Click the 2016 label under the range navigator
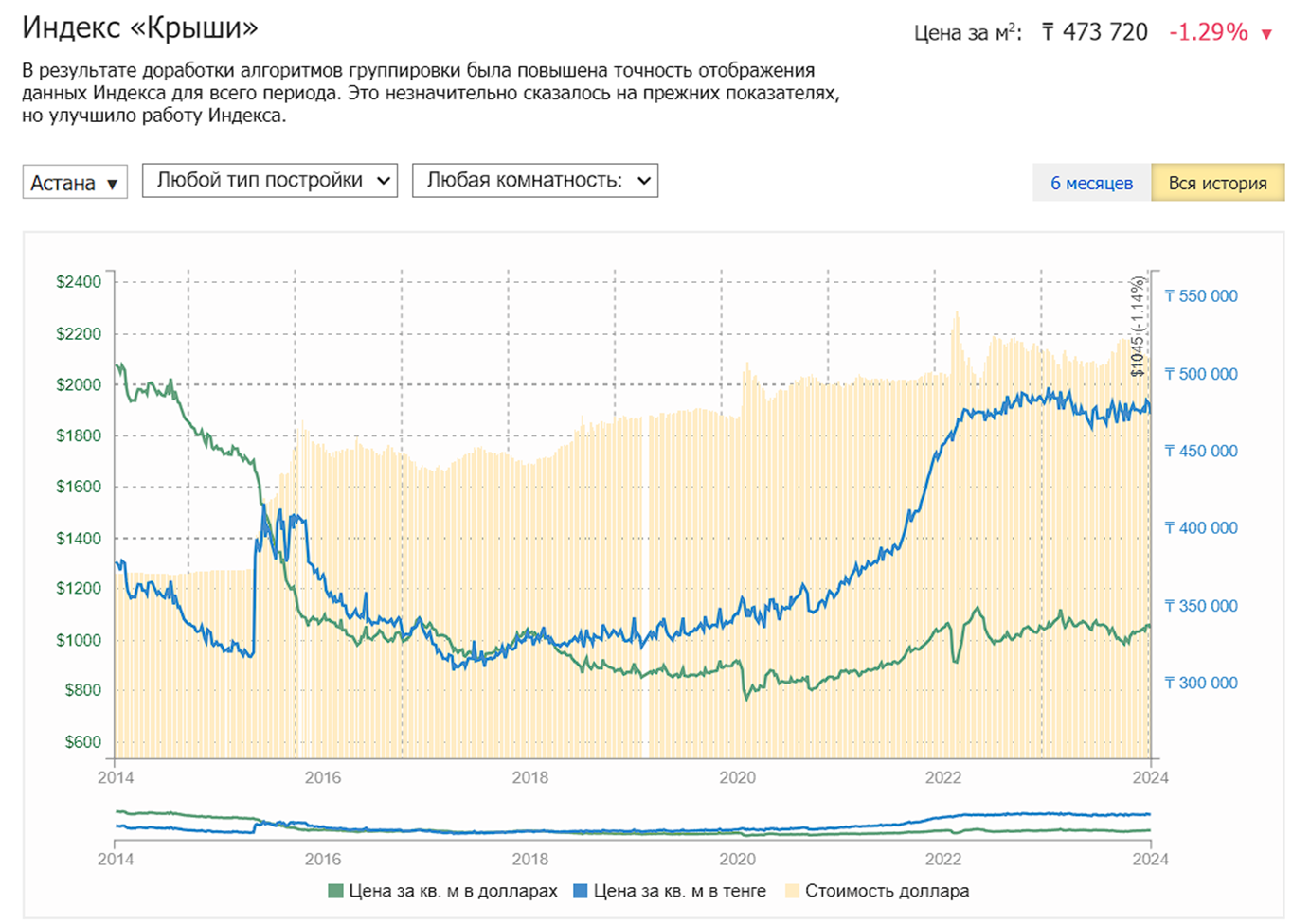Viewport: 1310px width, 924px height. pos(323,860)
